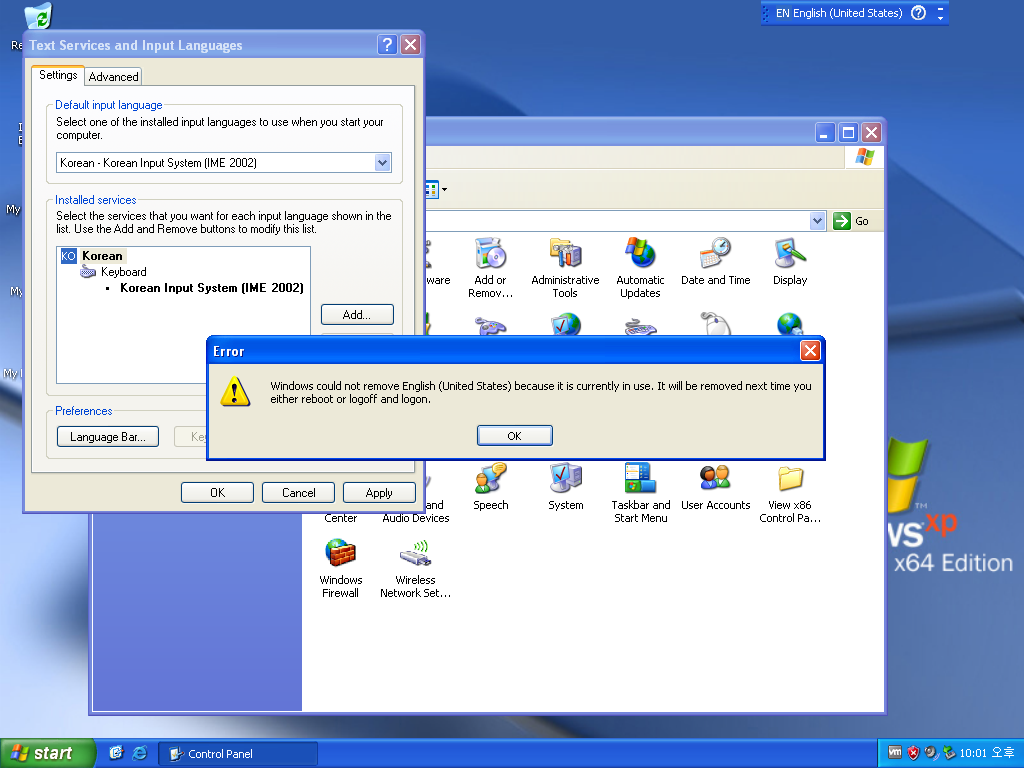Open Windows Firewall icon

[340, 568]
